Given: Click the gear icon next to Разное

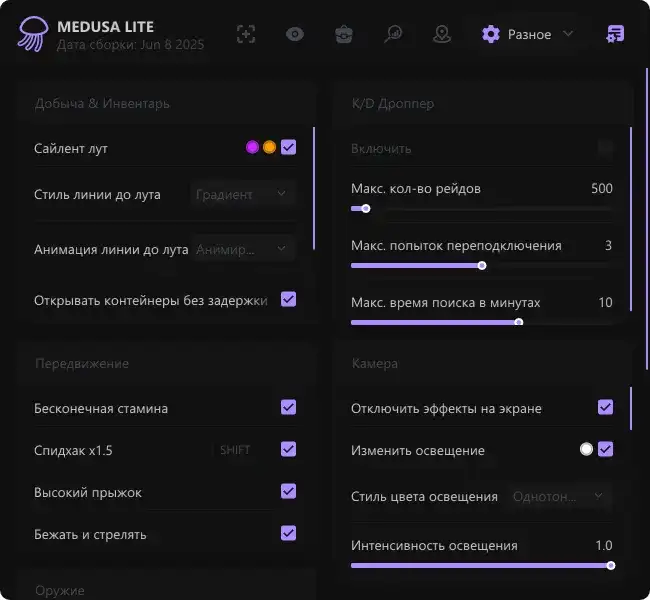Looking at the screenshot, I should pyautogui.click(x=490, y=34).
